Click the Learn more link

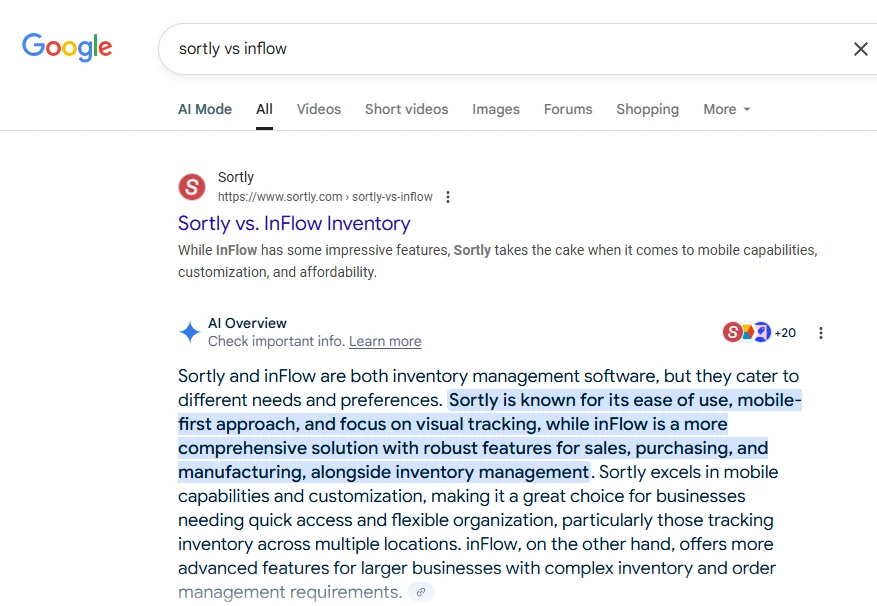pos(385,341)
